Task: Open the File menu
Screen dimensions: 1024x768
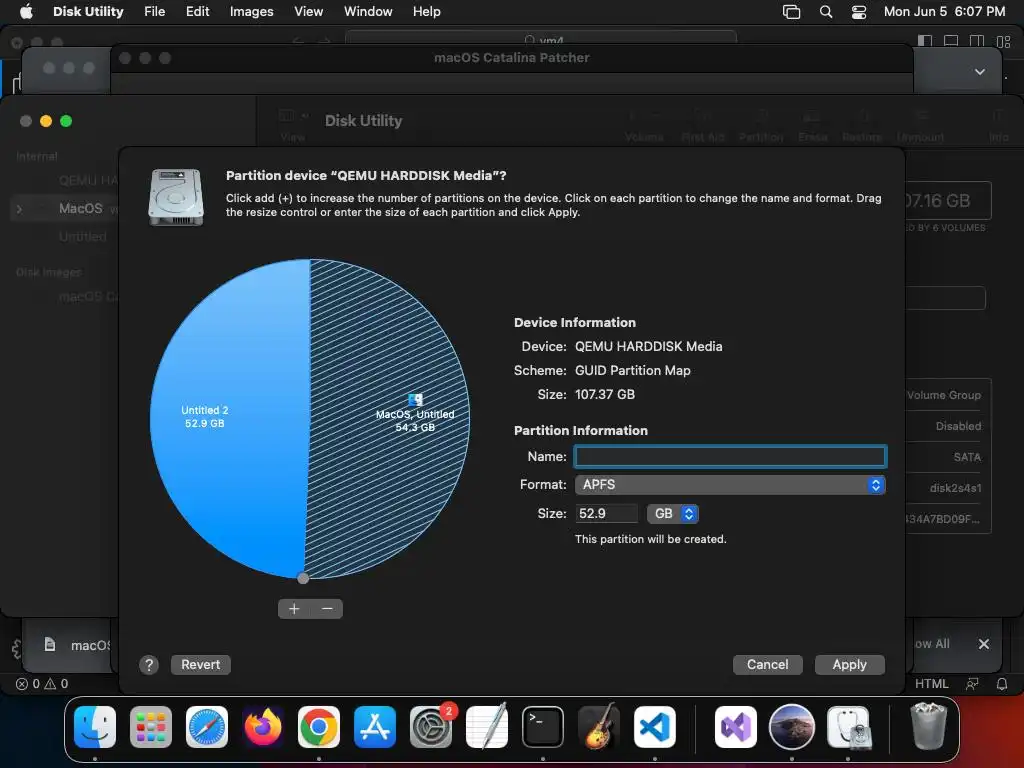Action: (x=155, y=11)
